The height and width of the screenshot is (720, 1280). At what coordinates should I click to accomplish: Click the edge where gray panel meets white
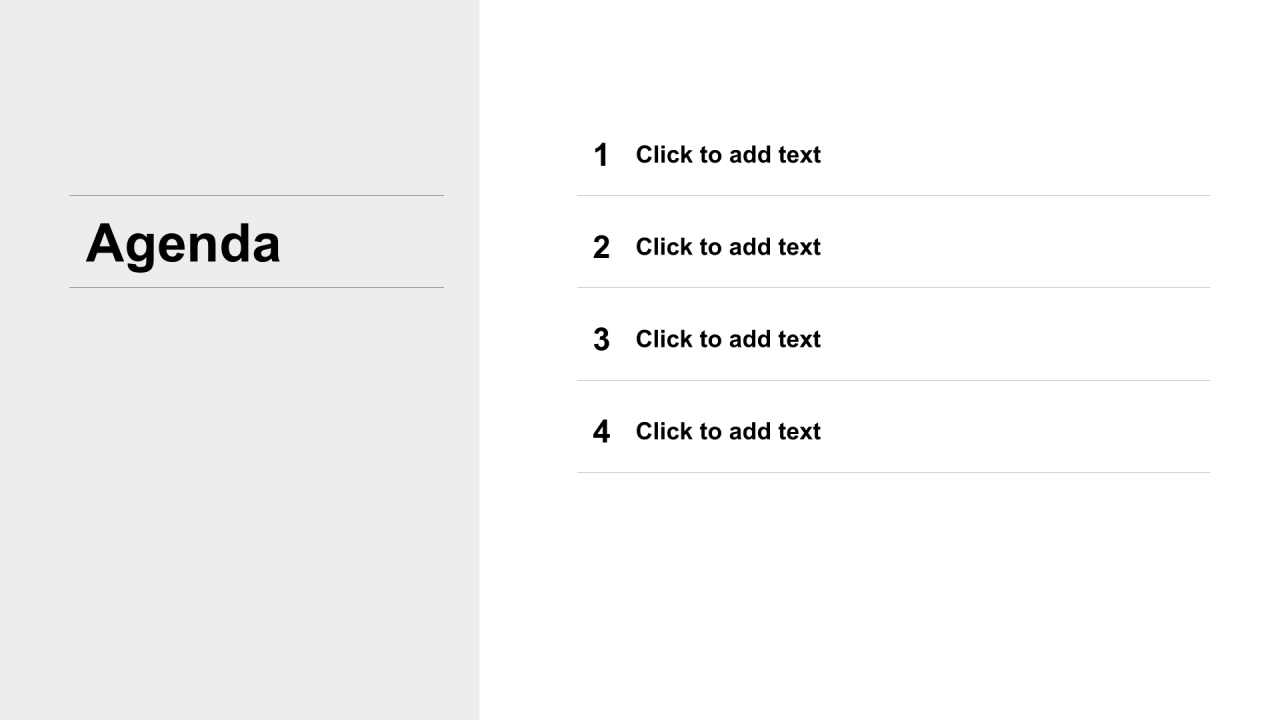(479, 360)
